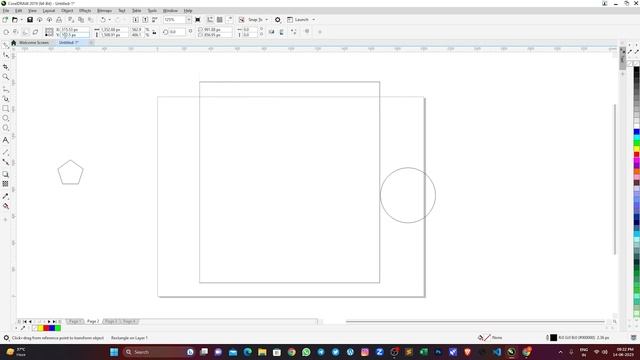Select the Parallel Dimension tool
The image size is (640, 360).
pos(5,152)
